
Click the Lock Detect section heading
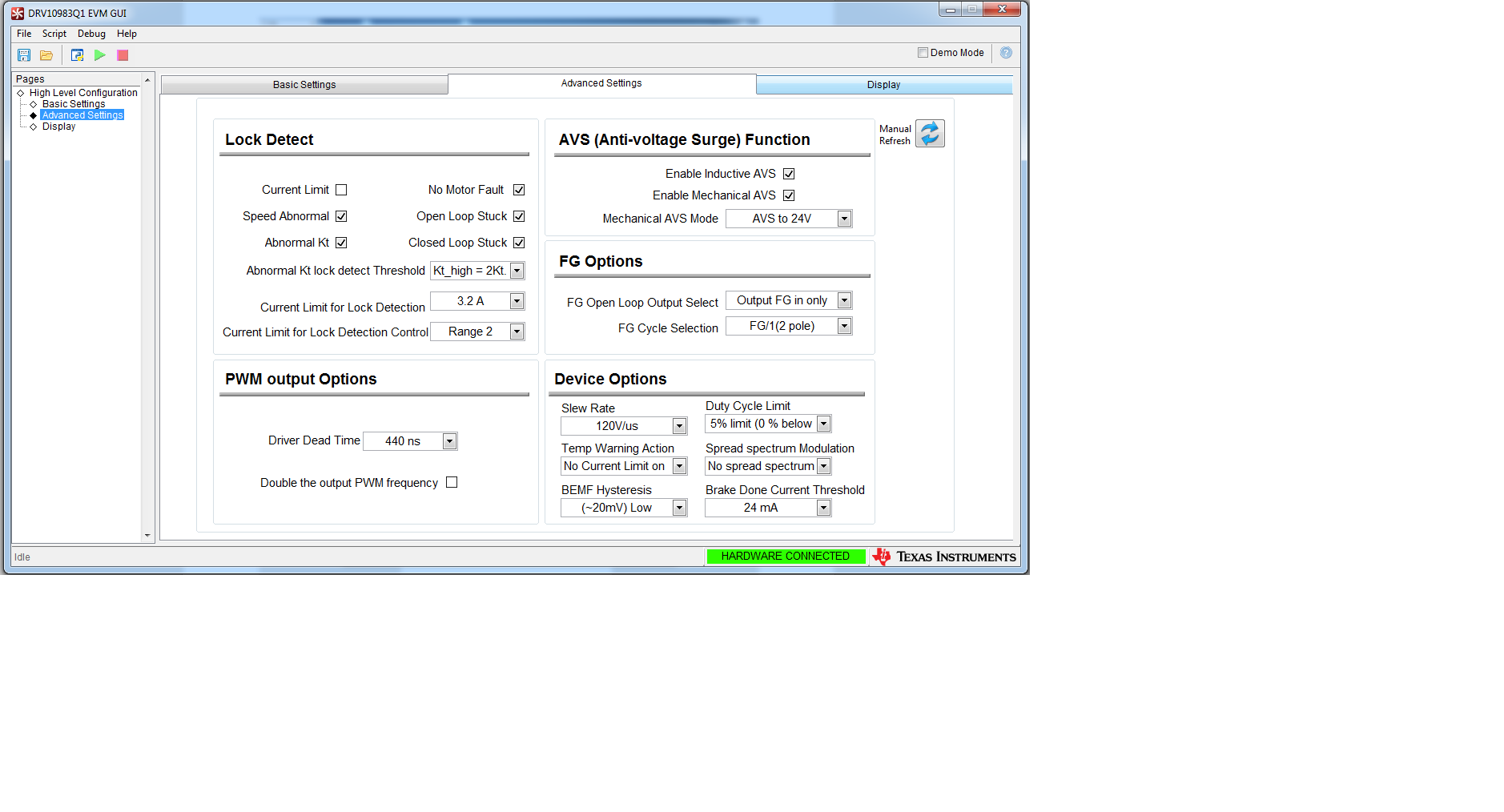point(269,139)
